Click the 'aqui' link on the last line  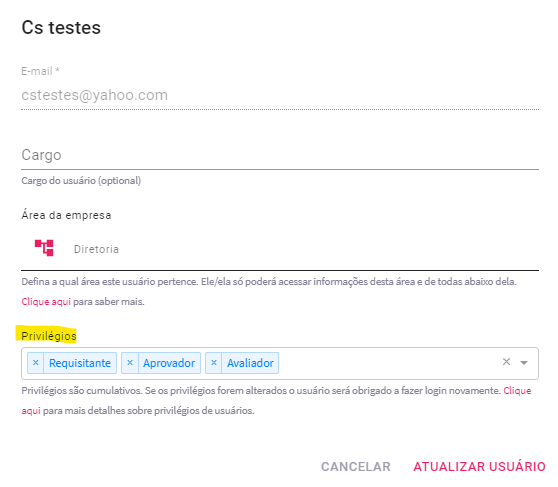click(31, 411)
